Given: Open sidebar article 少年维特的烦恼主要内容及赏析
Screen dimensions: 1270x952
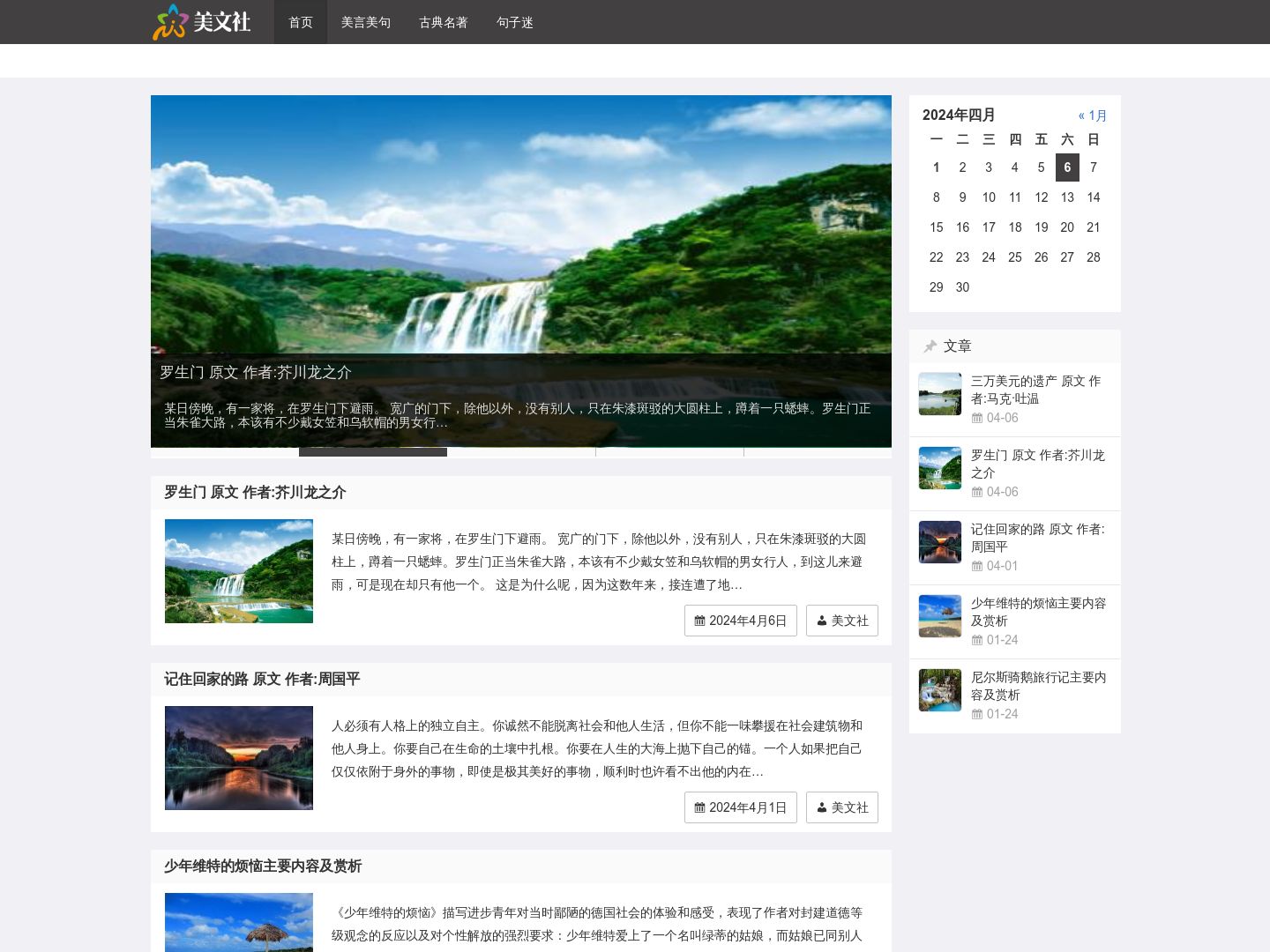Looking at the screenshot, I should [x=1039, y=612].
